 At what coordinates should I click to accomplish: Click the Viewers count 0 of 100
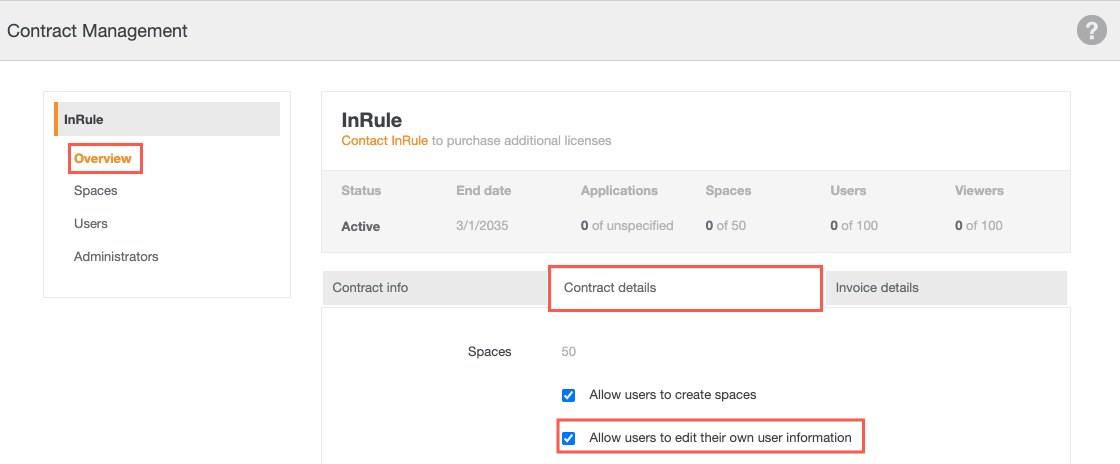[979, 226]
